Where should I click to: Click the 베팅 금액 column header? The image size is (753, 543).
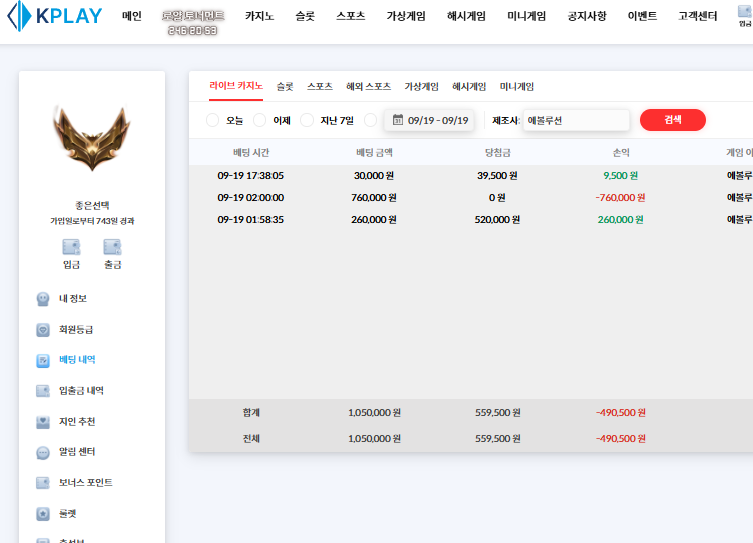coord(374,152)
